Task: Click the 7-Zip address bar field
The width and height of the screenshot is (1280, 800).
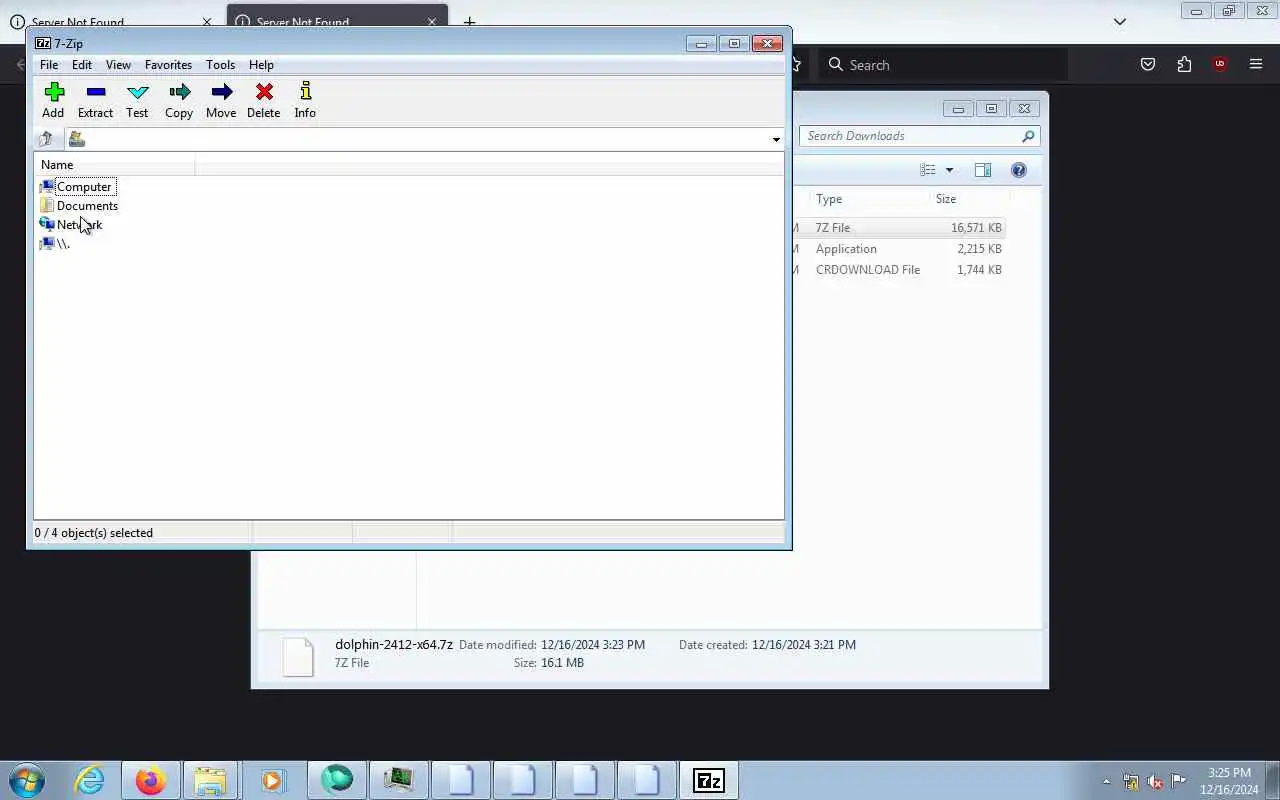Action: [425, 139]
